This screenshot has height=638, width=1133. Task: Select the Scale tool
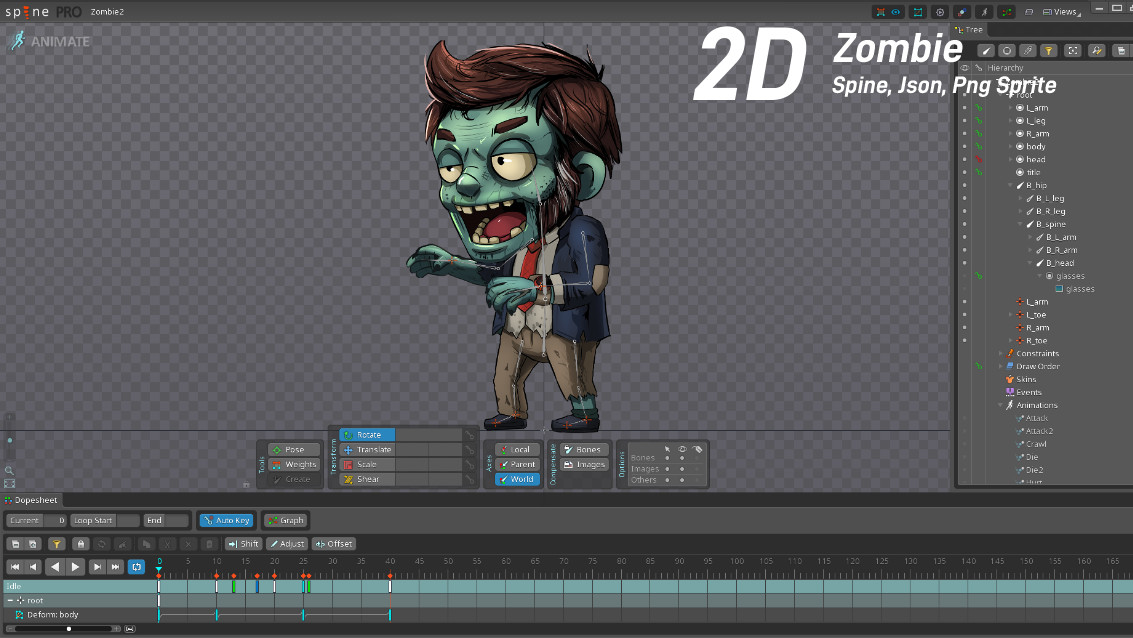point(365,464)
